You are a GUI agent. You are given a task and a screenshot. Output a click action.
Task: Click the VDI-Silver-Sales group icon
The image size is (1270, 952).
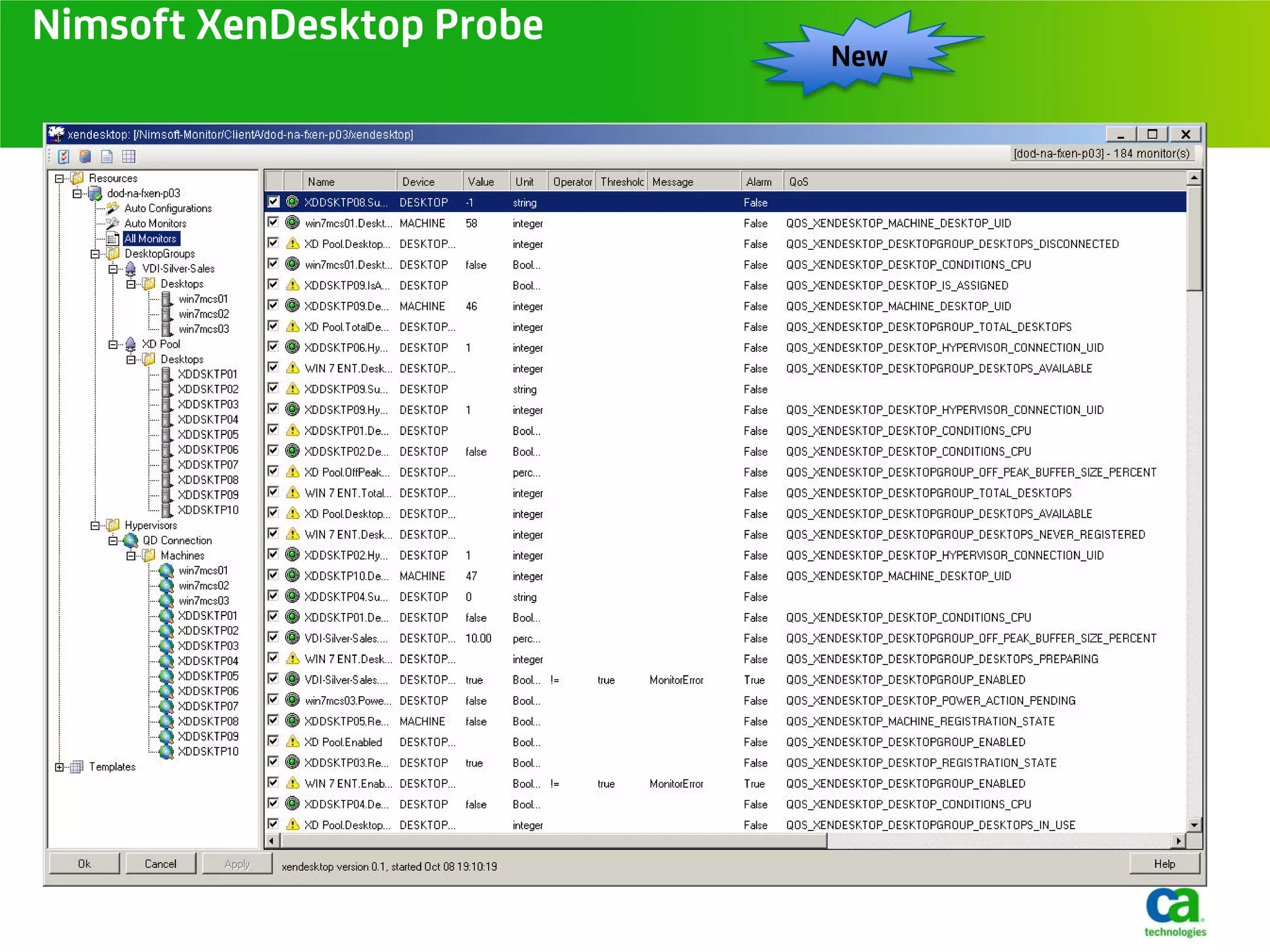point(131,268)
